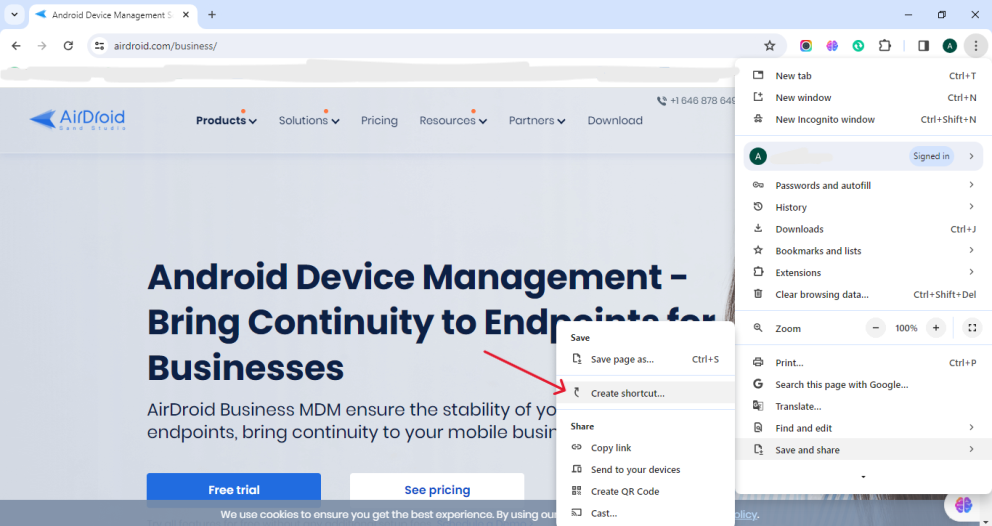Expand the Products dropdown in navigation
Image resolution: width=992 pixels, height=526 pixels.
pyautogui.click(x=226, y=121)
